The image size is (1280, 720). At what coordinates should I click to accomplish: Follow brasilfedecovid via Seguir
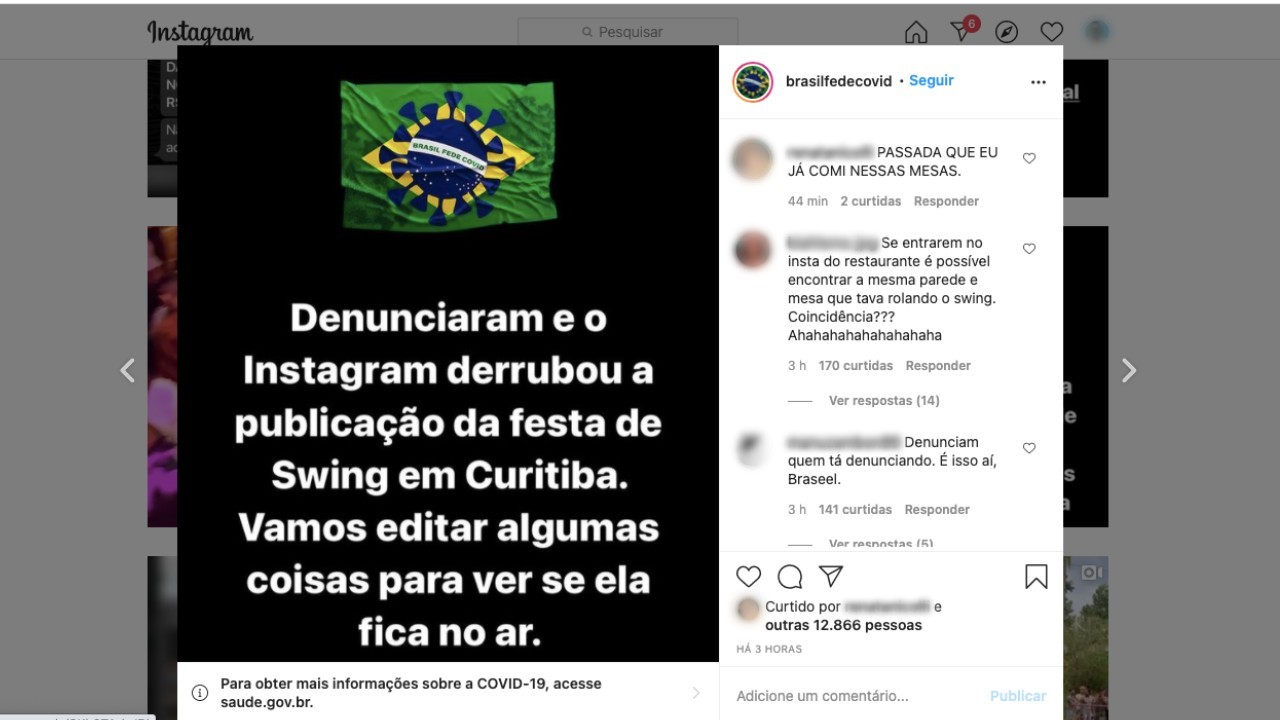tap(931, 81)
